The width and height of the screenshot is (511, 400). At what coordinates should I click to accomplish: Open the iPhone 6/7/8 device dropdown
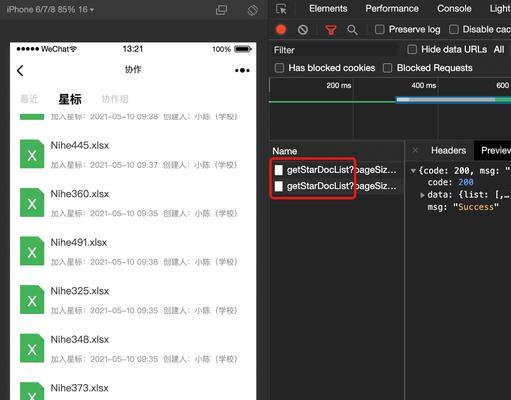pos(50,9)
